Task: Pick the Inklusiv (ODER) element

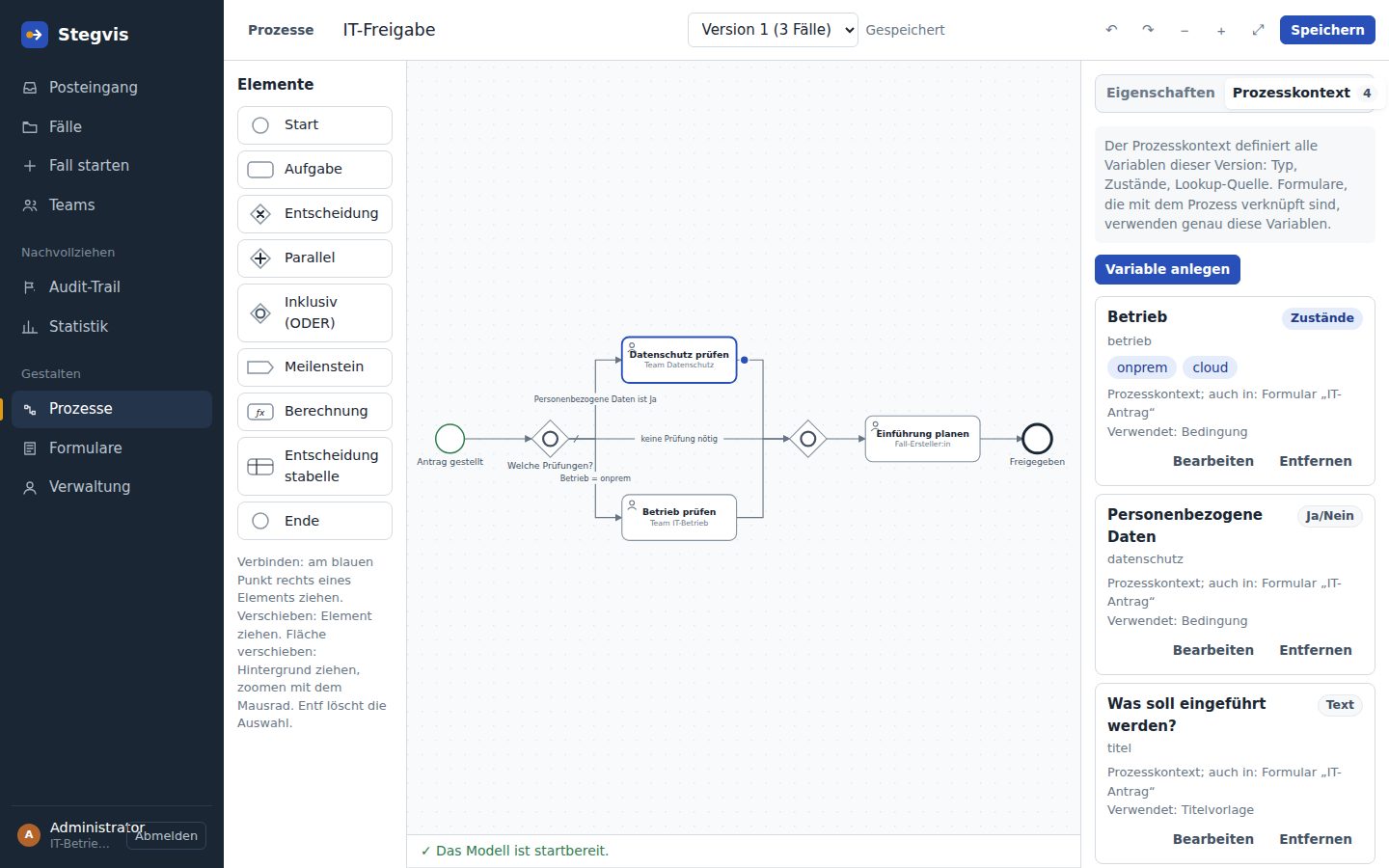Action: (x=314, y=312)
